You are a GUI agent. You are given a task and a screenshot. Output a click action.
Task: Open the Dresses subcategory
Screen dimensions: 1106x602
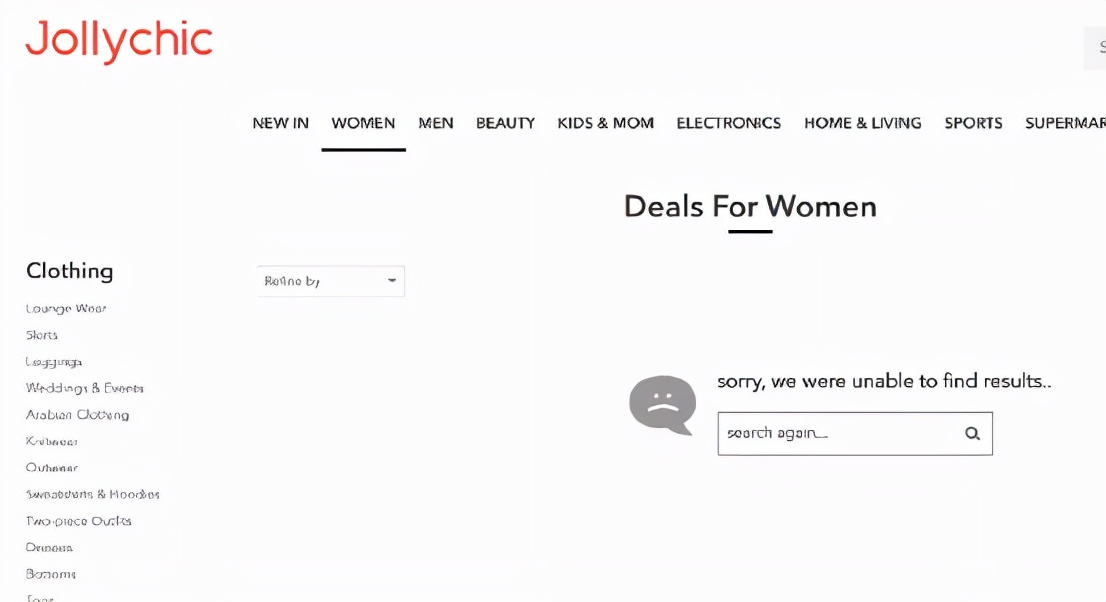pos(49,548)
